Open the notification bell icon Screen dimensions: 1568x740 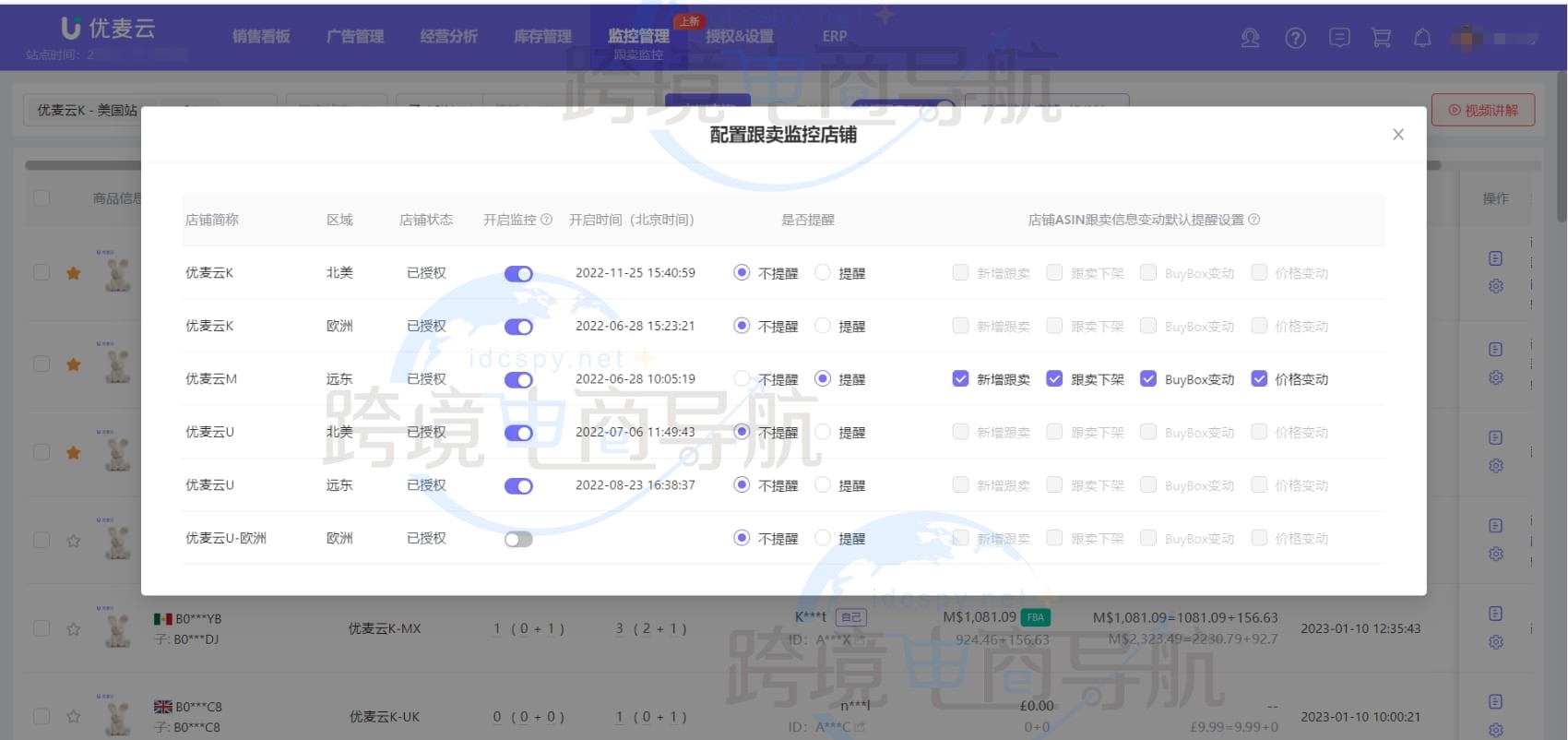tap(1422, 38)
